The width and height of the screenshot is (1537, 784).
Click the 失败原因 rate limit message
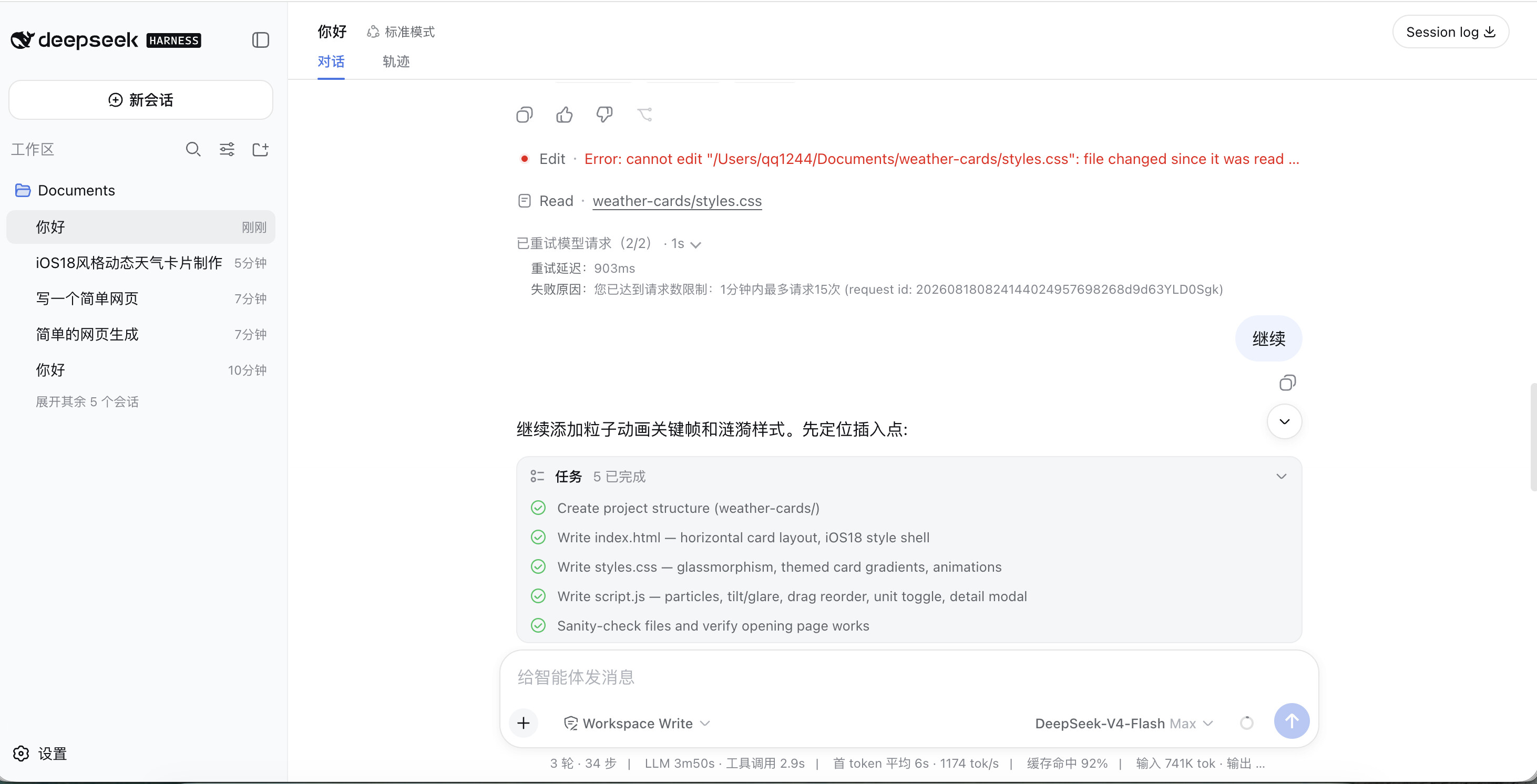pos(877,290)
